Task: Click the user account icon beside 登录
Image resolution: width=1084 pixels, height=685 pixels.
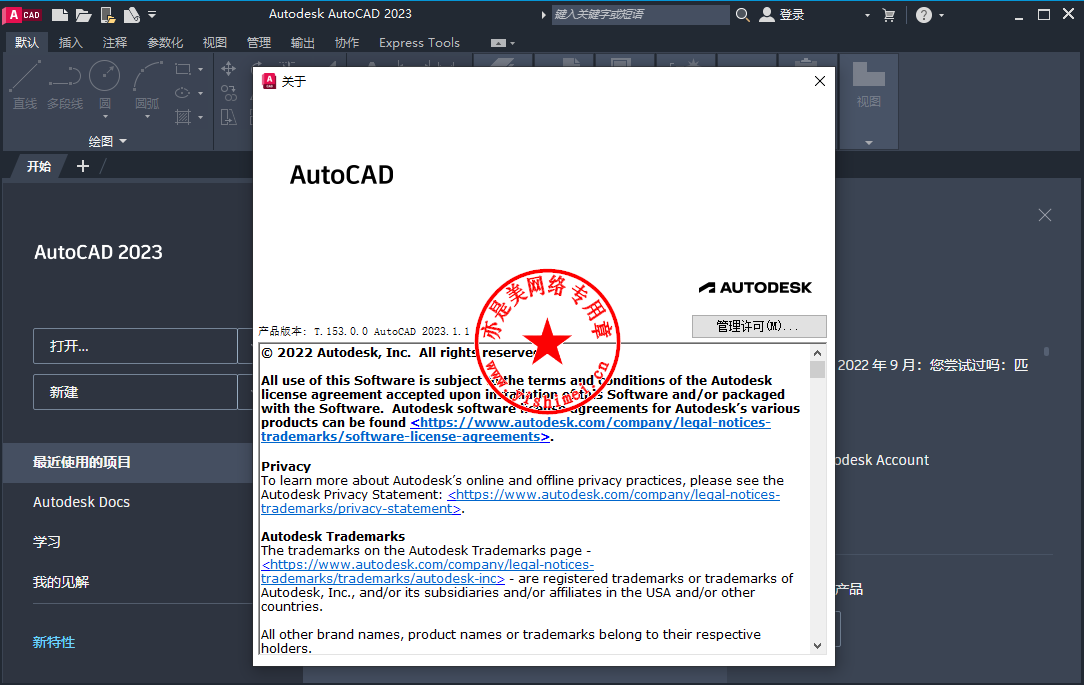Action: pos(767,15)
